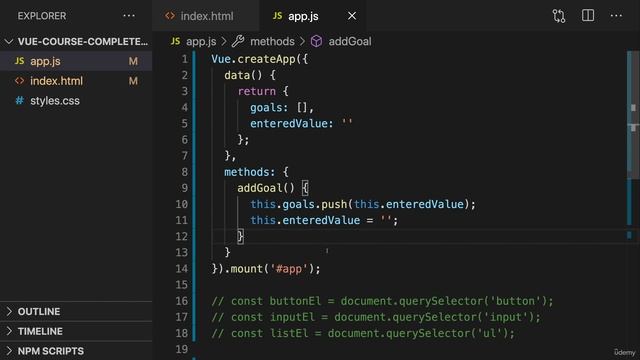
Task: Click push on line 10
Action: click(334, 204)
